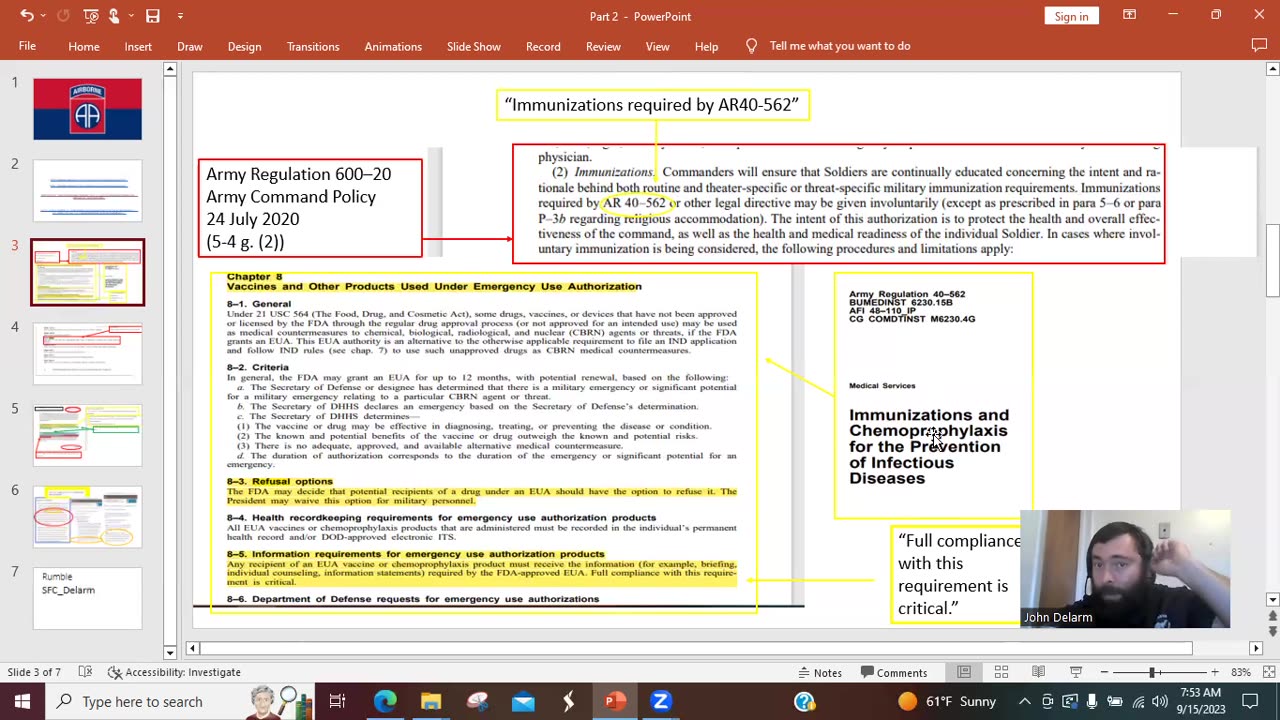Toggle the Comments button in status bar
1280x720 pixels.
(894, 672)
